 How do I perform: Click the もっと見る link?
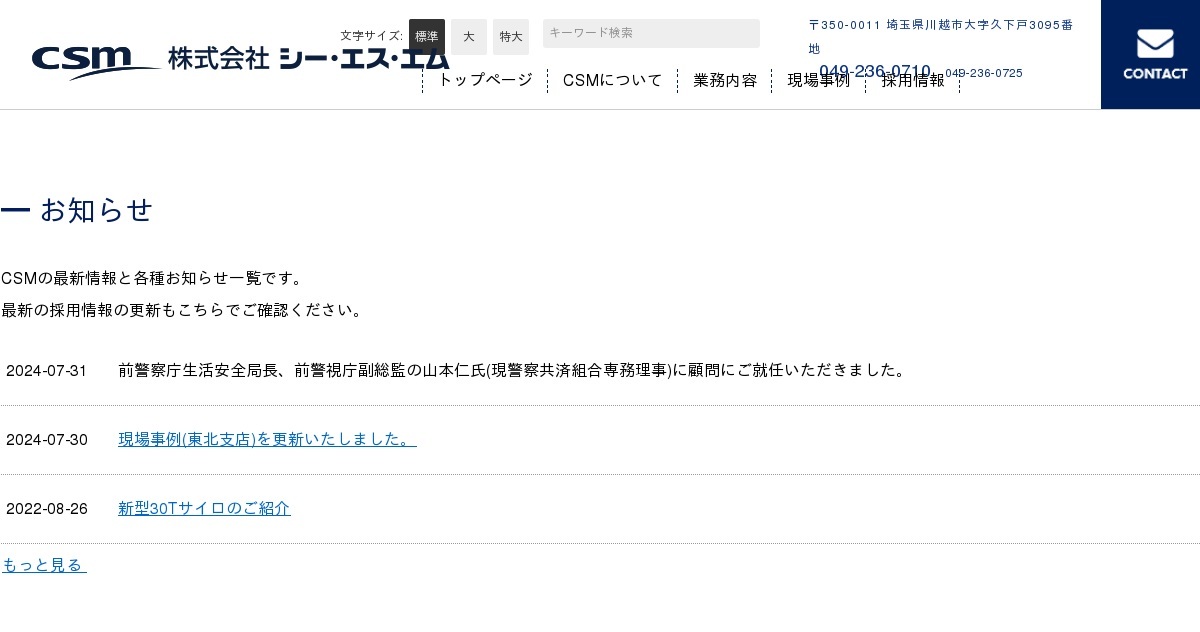[44, 565]
